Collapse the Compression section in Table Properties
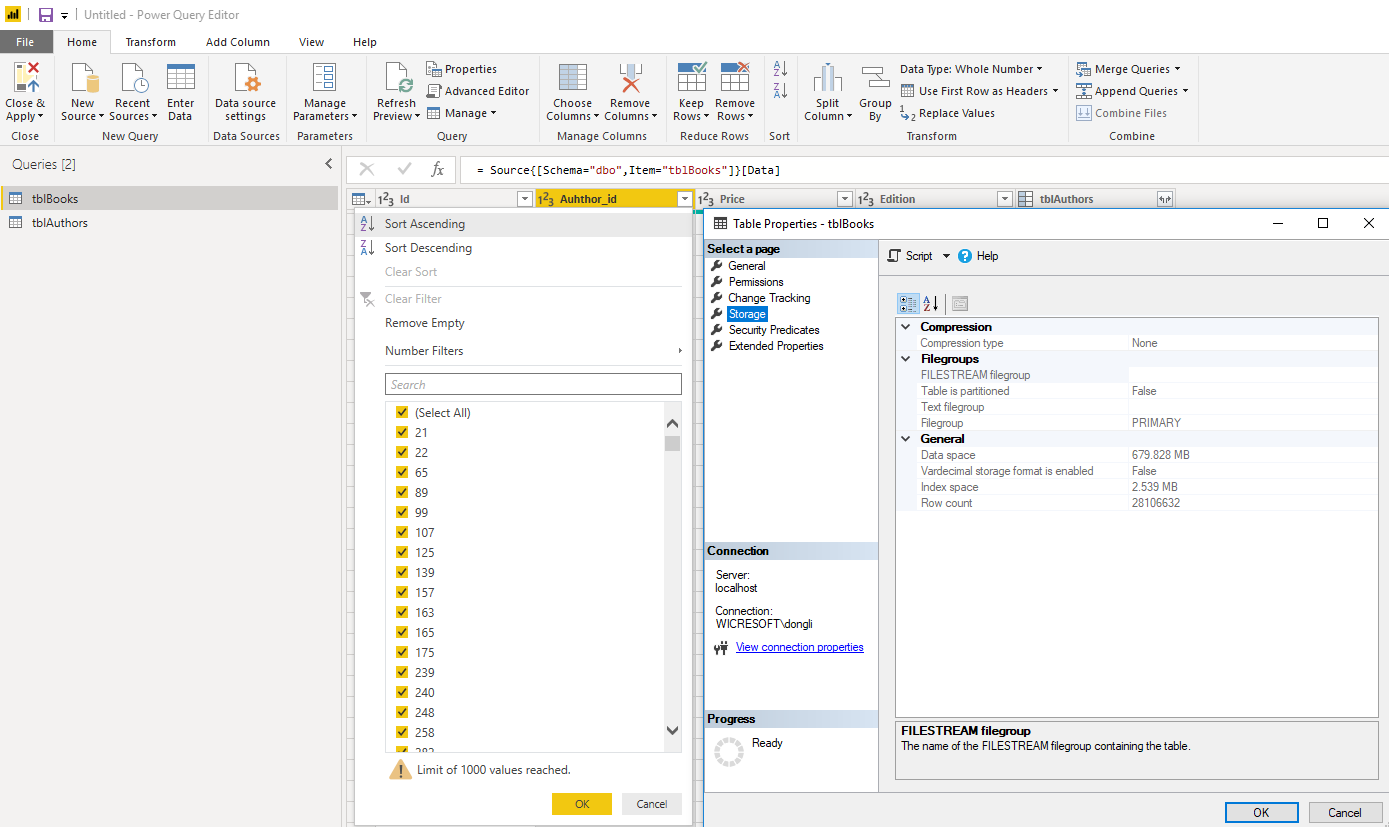1389x827 pixels. pyautogui.click(x=906, y=327)
